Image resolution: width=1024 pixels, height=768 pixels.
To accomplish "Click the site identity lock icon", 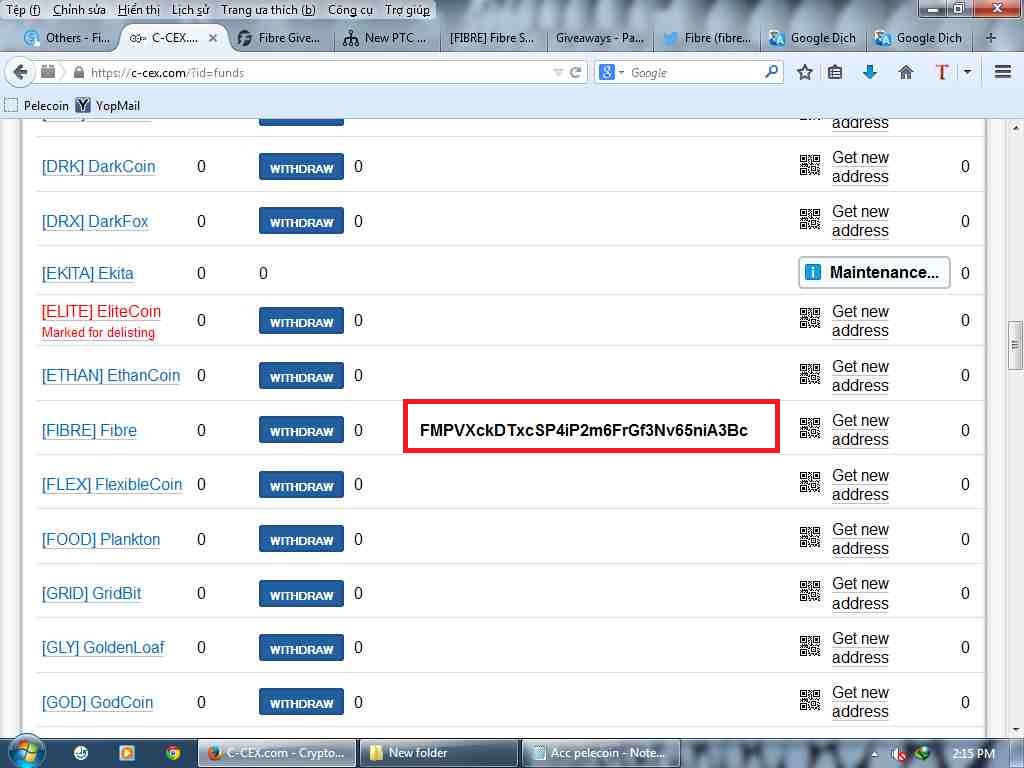I will [x=79, y=72].
